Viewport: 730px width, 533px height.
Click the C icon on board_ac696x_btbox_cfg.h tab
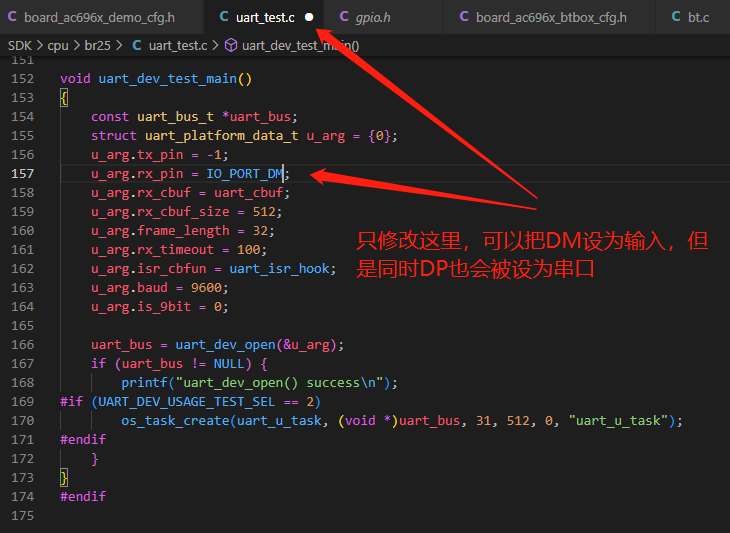click(x=464, y=17)
